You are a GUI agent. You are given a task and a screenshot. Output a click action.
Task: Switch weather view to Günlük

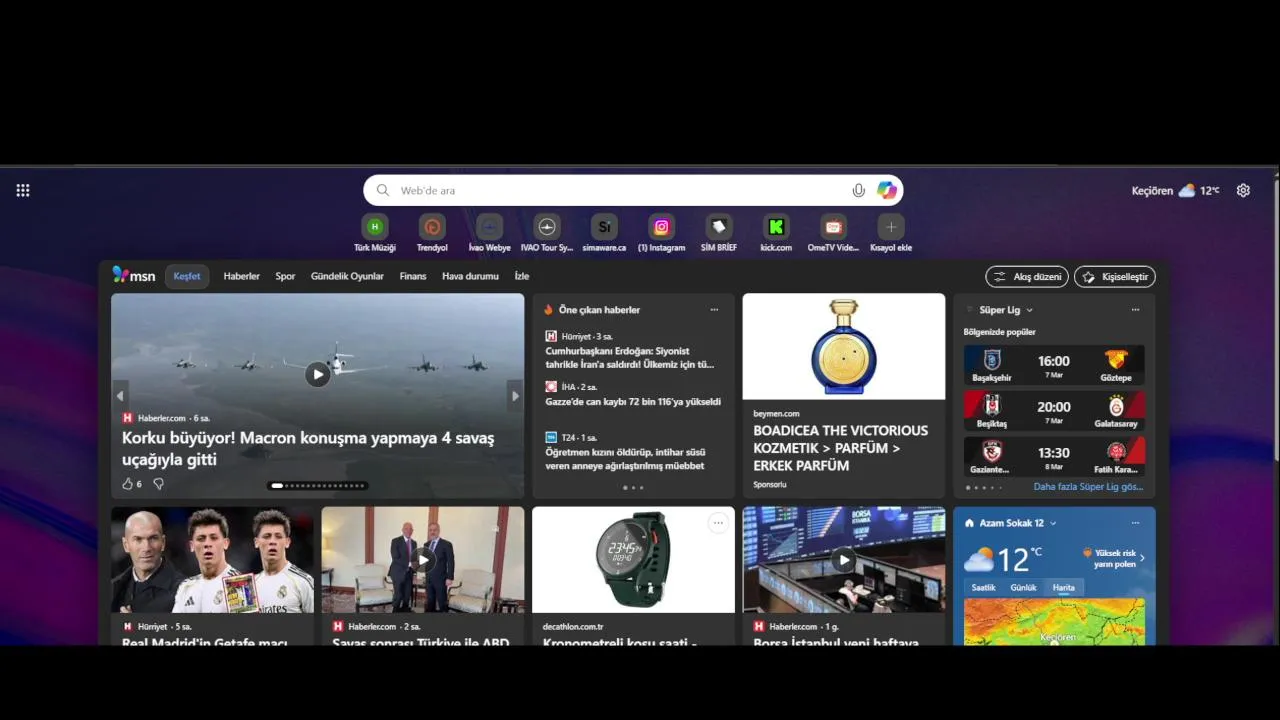pyautogui.click(x=1023, y=588)
